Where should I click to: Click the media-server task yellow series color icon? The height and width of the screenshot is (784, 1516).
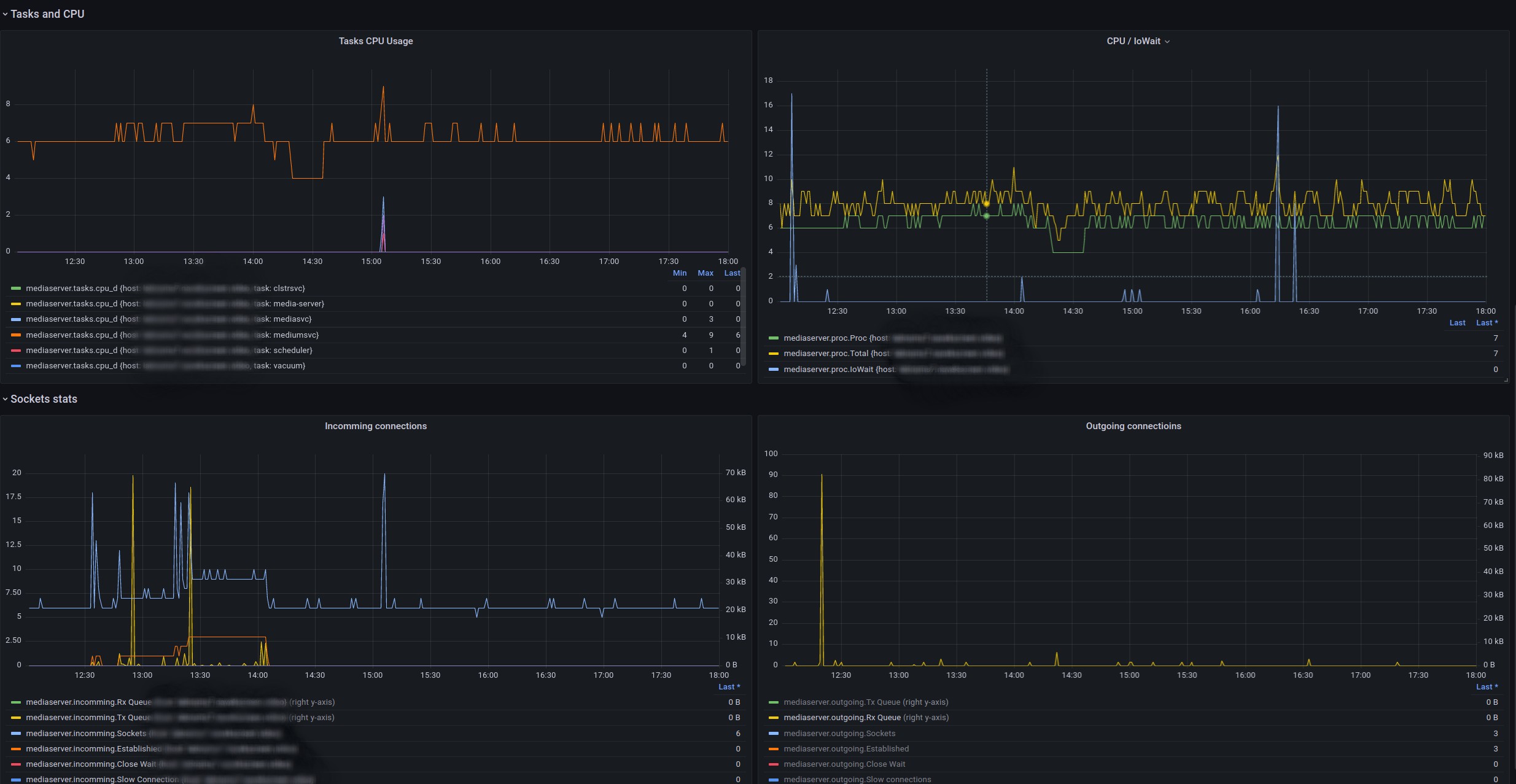[16, 304]
